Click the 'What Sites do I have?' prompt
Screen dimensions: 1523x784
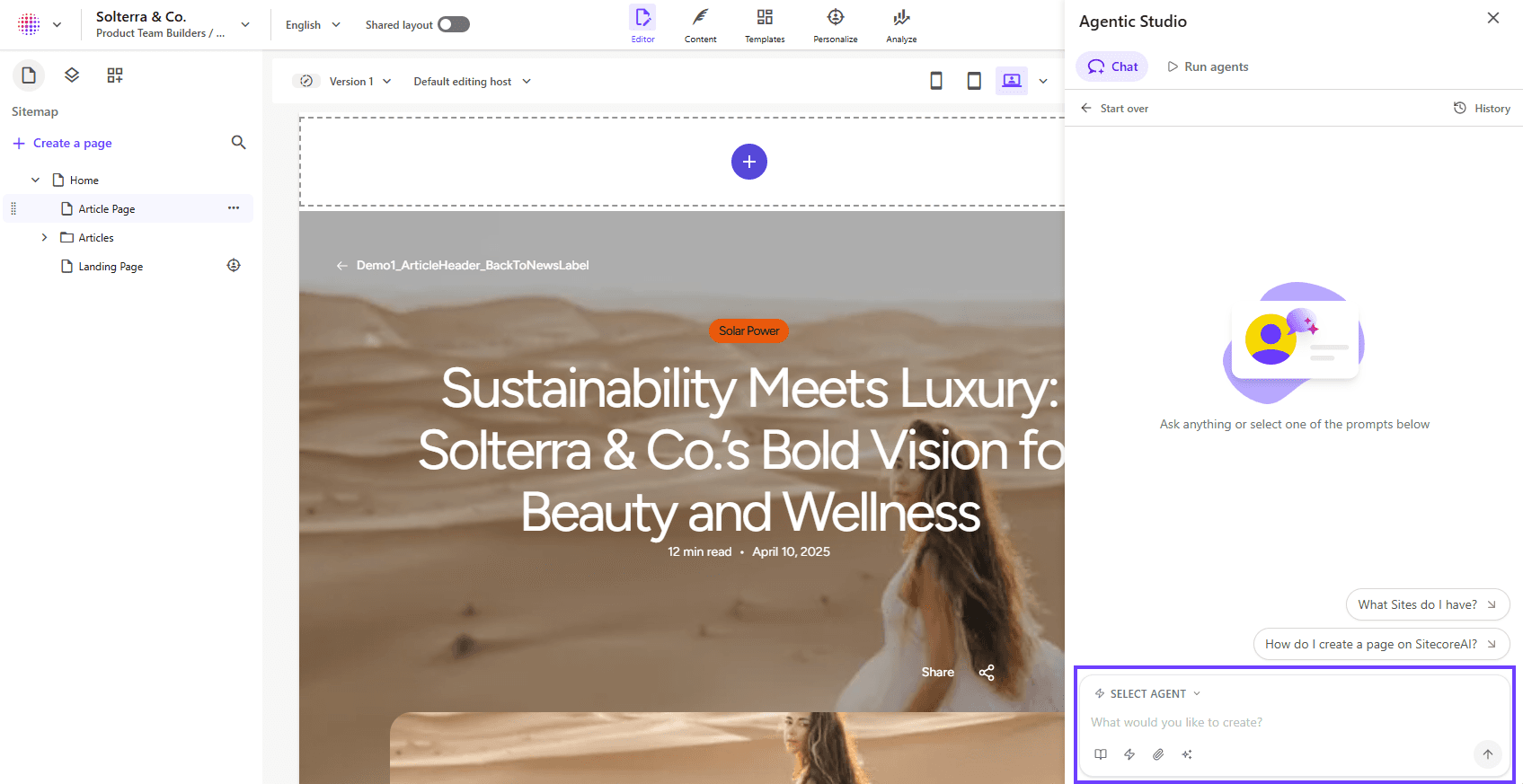(1428, 604)
